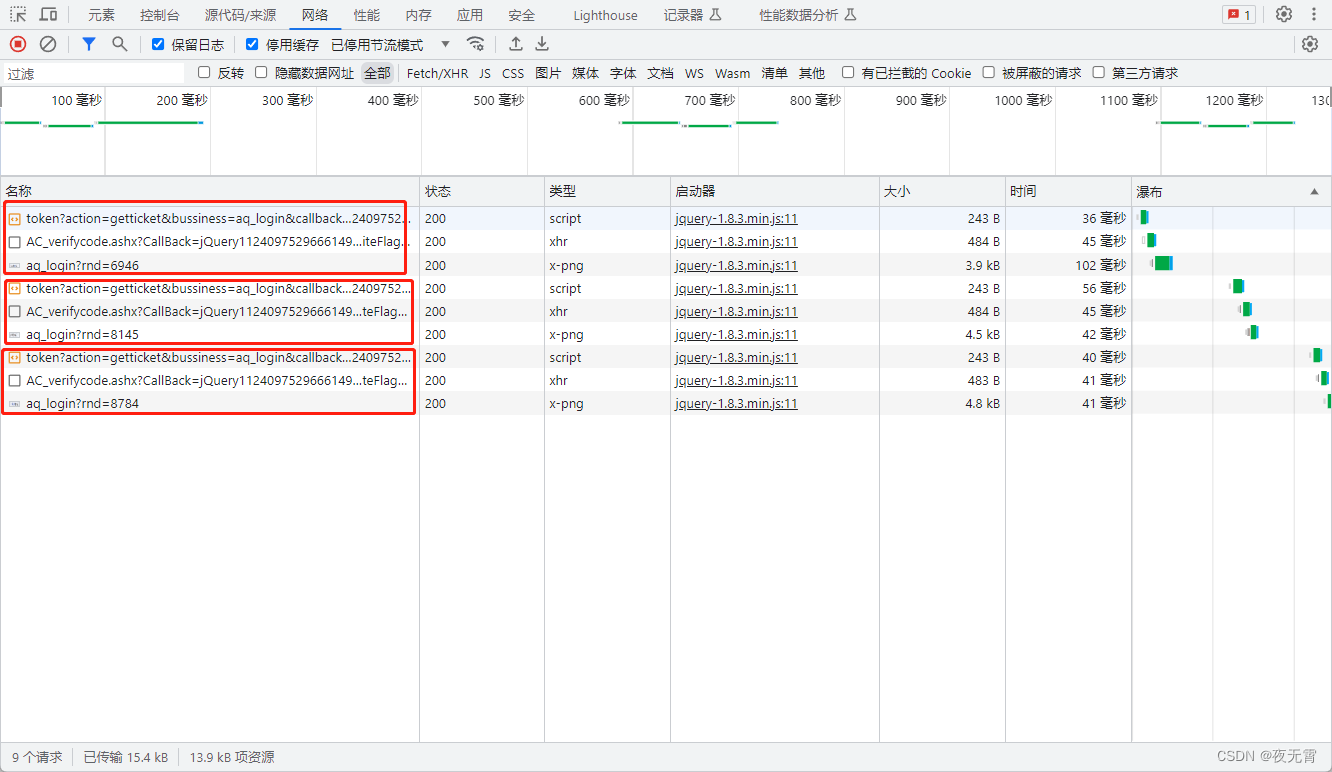Sort by 状态 column header
1332x772 pixels.
(481, 191)
